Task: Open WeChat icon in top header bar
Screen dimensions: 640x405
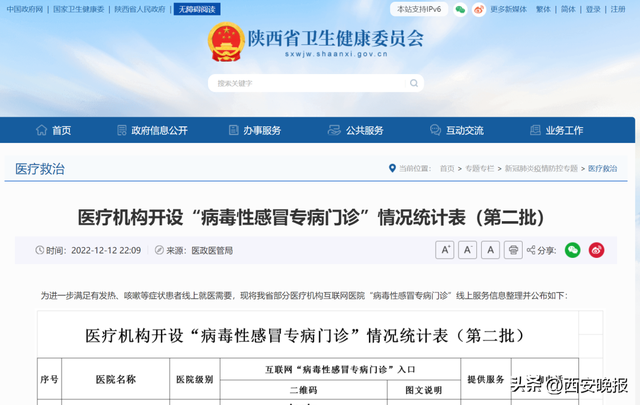Action: pyautogui.click(x=460, y=9)
